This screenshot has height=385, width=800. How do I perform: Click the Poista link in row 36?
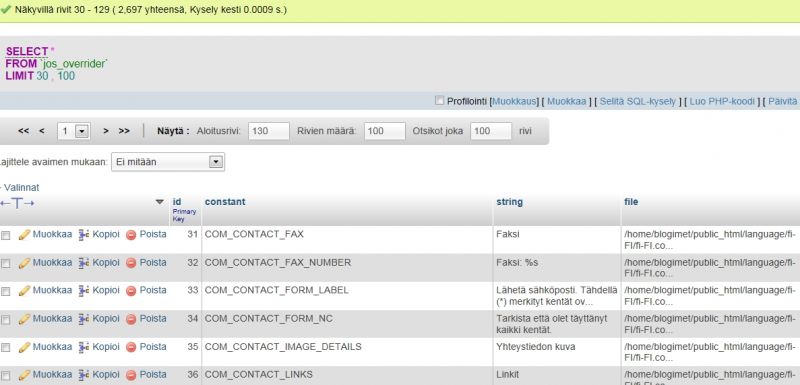coord(153,374)
